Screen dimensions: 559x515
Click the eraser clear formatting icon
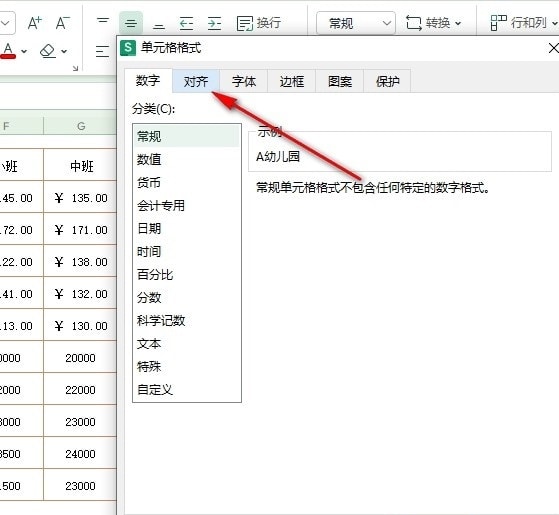click(47, 51)
